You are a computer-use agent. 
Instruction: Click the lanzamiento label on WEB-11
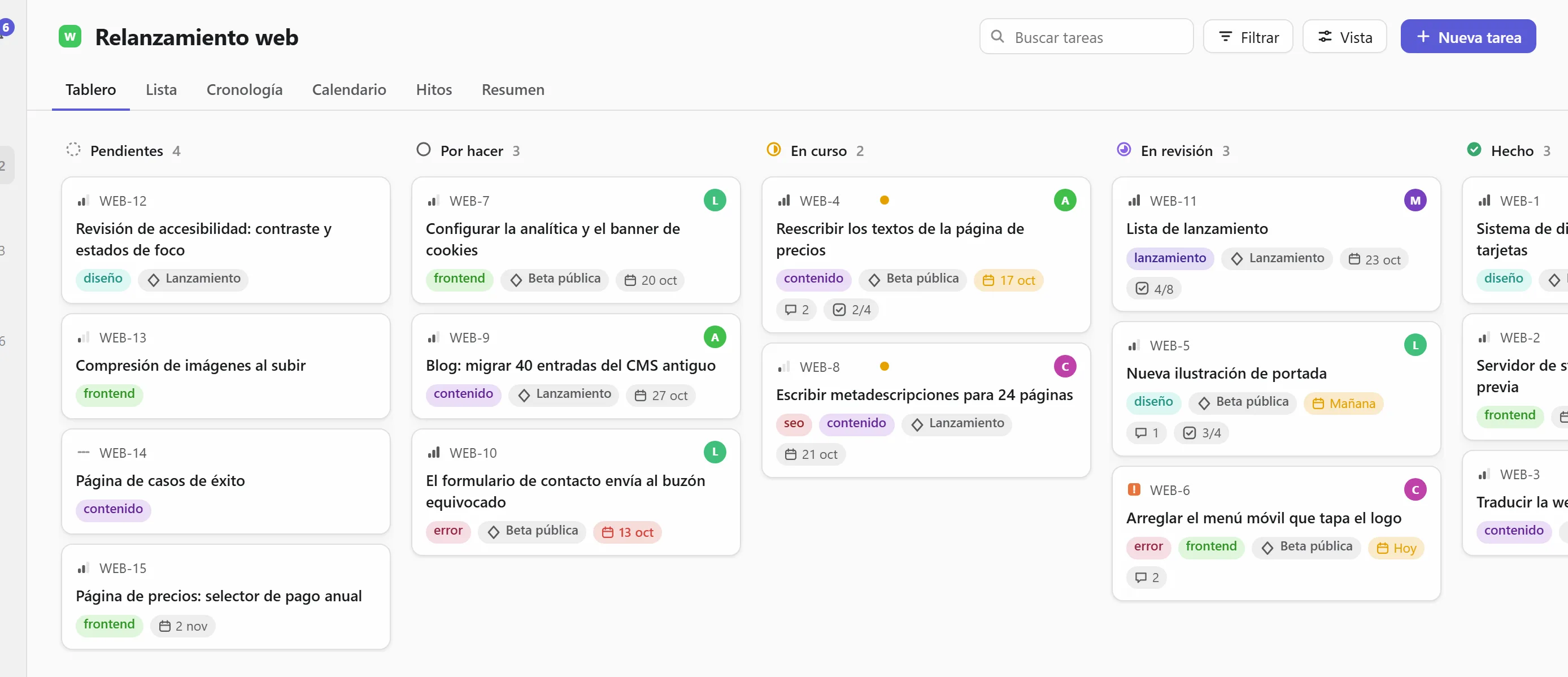1170,258
